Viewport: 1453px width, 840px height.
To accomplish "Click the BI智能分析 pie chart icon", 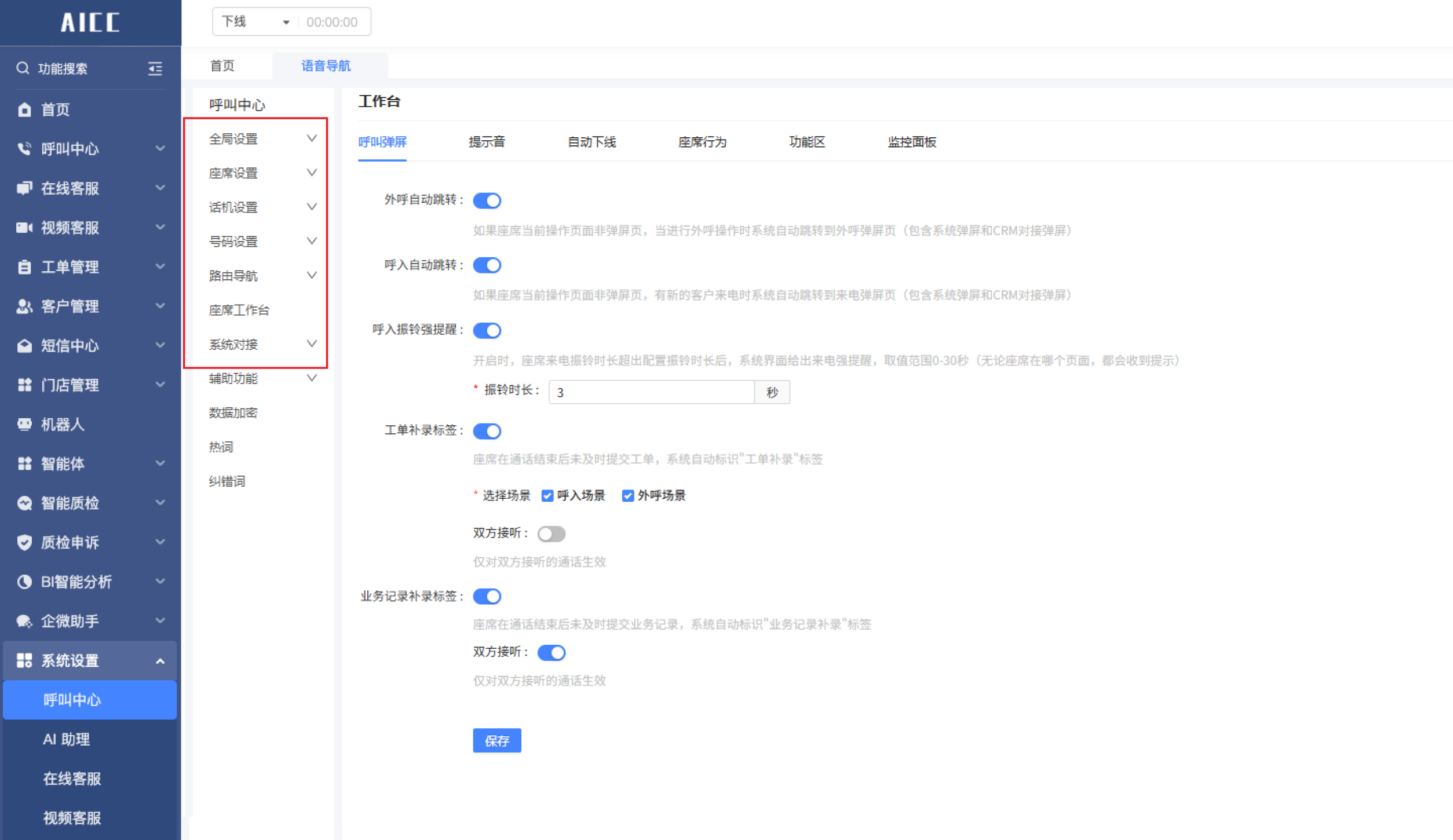I will coord(24,582).
